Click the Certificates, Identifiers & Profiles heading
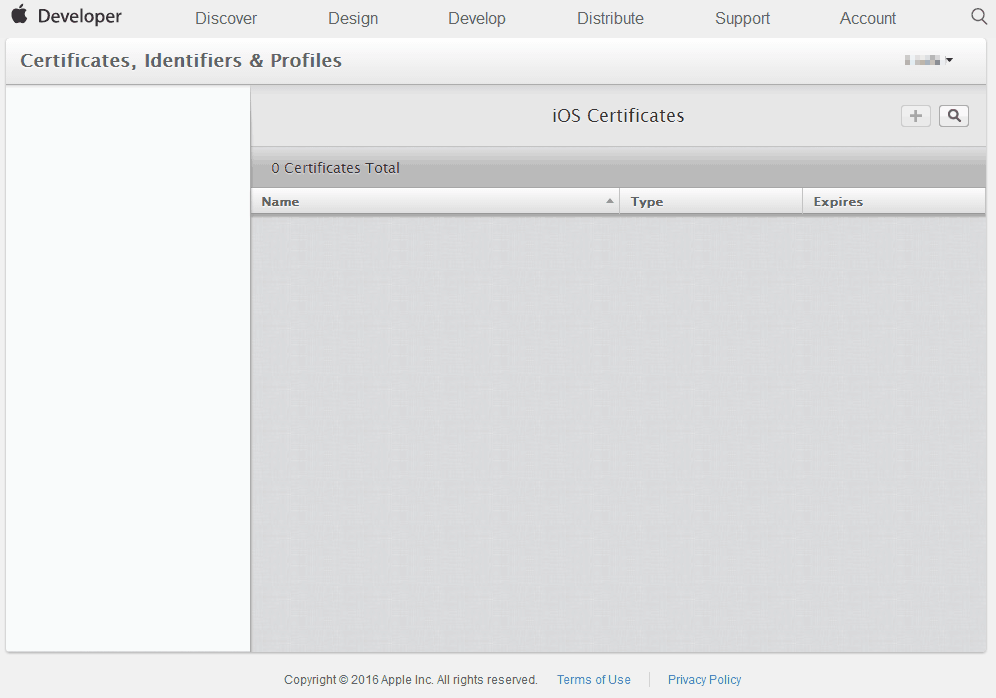996x698 pixels. (x=180, y=60)
